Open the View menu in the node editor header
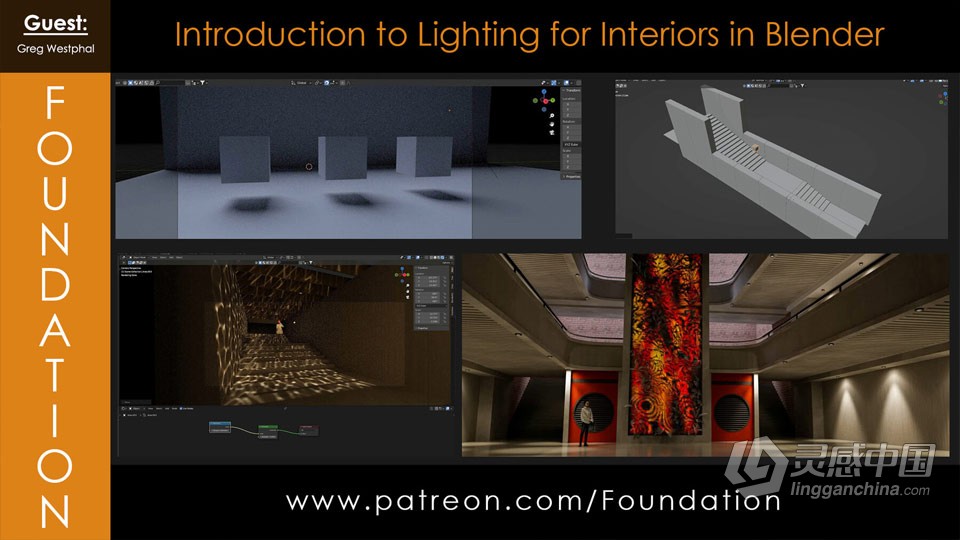960x540 pixels. coord(150,408)
